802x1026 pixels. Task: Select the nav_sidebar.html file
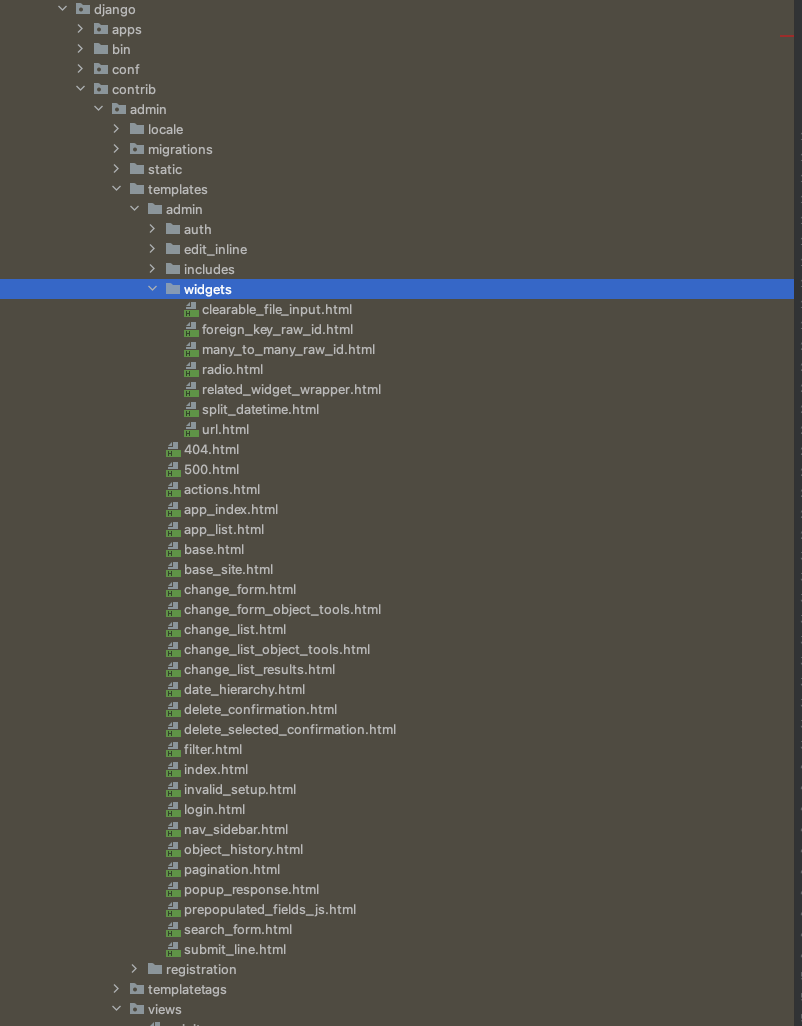tap(236, 830)
